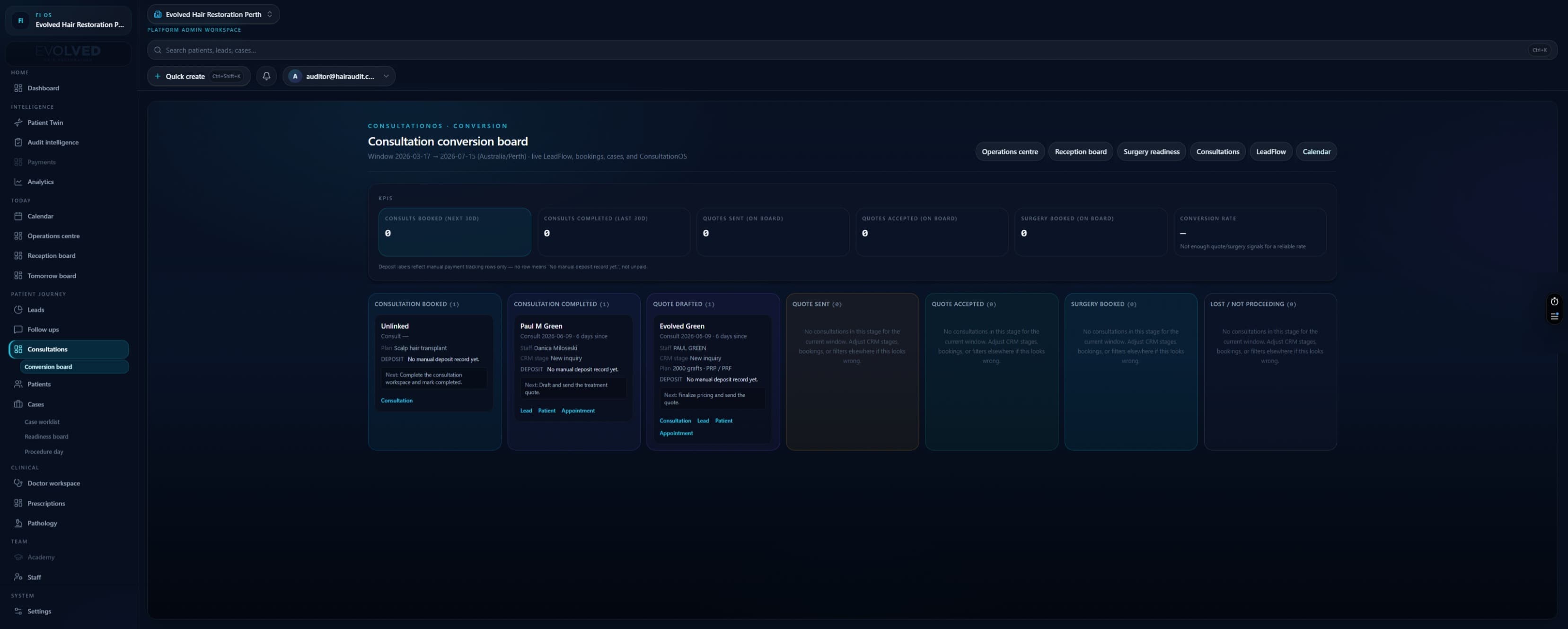
Task: Select the Consults Booked (Next 30D) KPI tile
Action: tap(454, 232)
